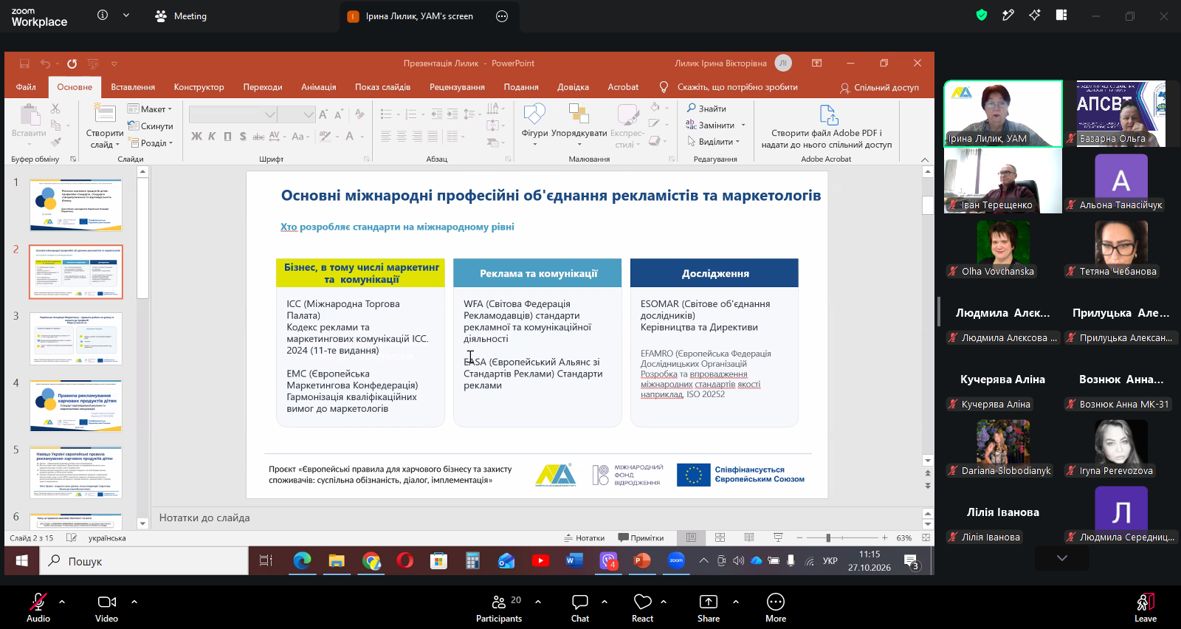Switch to reading view icon

click(749, 538)
